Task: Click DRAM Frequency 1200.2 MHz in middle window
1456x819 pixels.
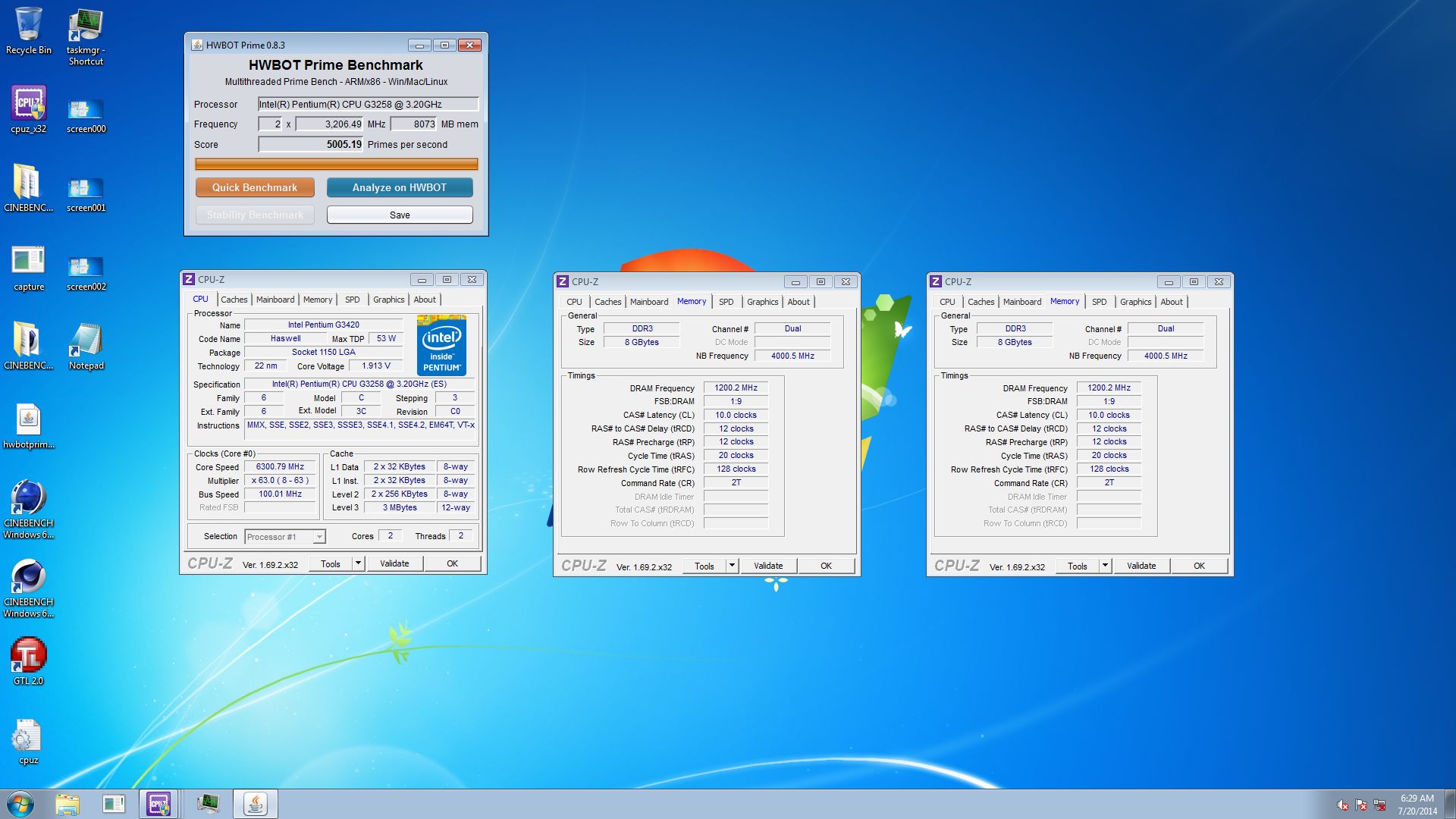Action: point(736,388)
